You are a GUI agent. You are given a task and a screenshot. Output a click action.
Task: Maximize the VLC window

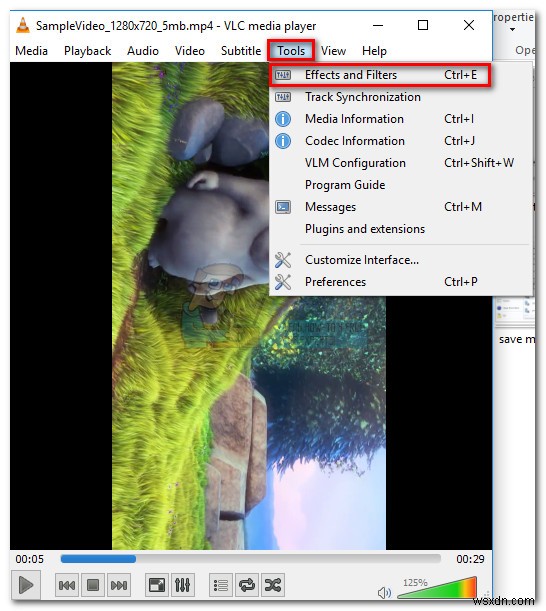[x=423, y=26]
